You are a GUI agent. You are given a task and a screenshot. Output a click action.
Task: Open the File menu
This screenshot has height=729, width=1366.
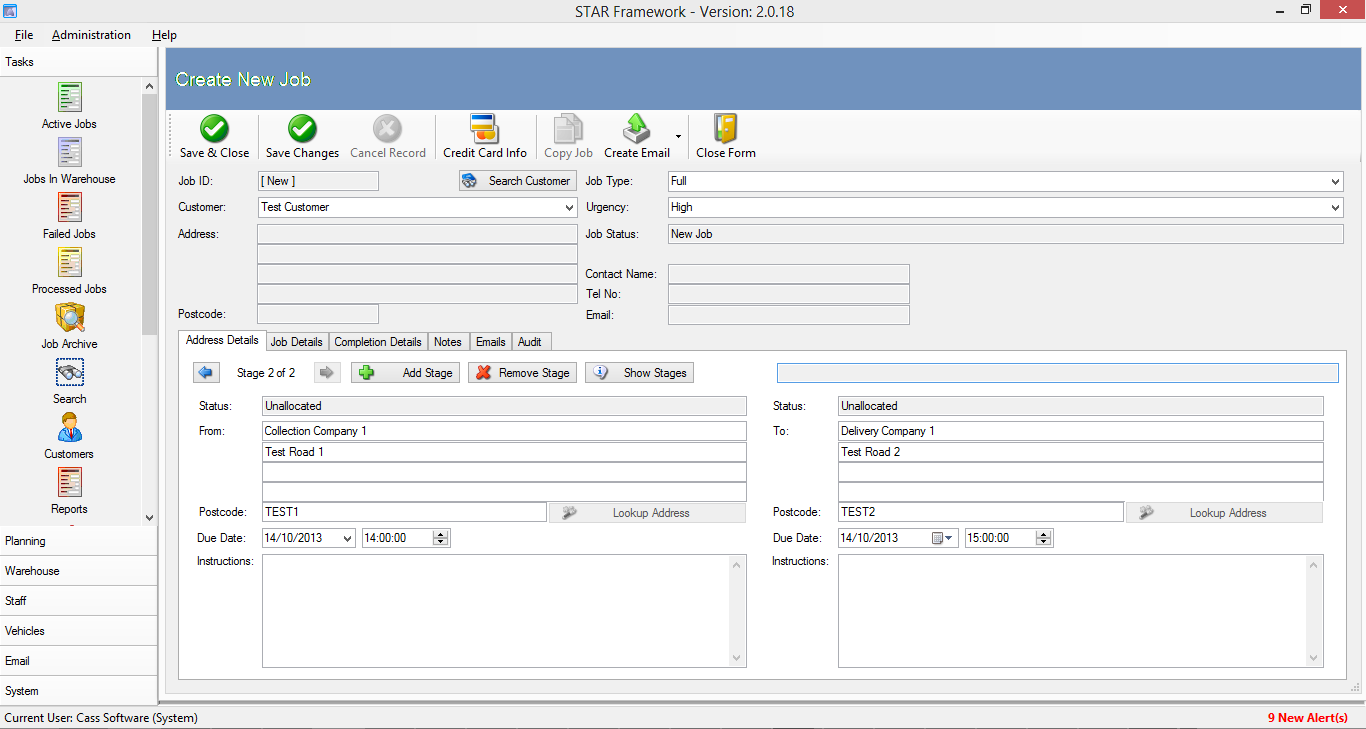point(24,35)
